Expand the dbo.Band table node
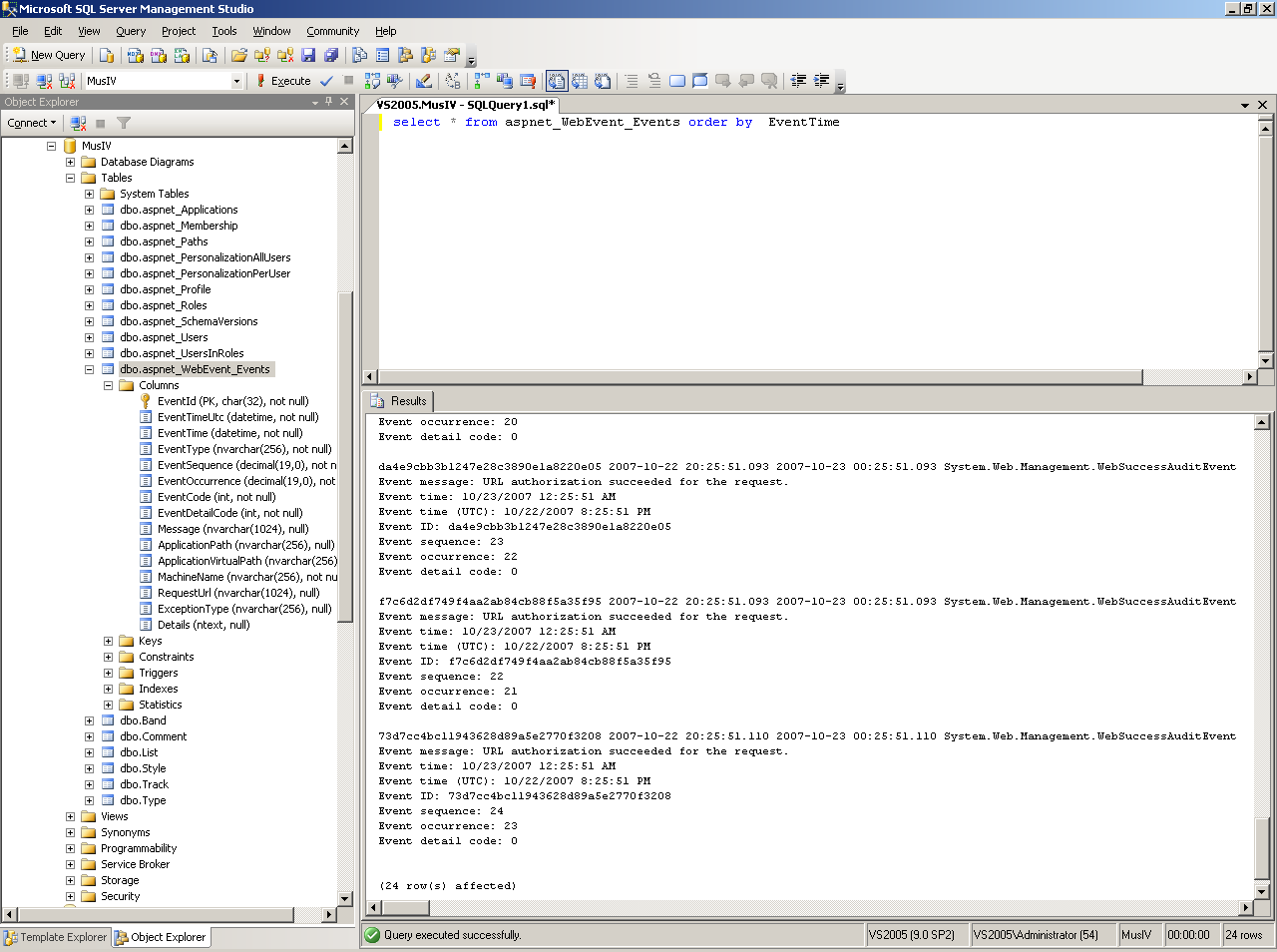Screen dimensions: 1277x952 point(89,720)
